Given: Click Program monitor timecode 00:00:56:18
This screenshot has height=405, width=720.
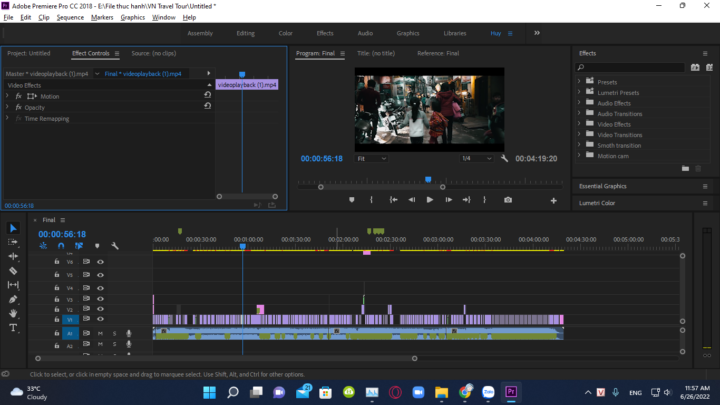Looking at the screenshot, I should pos(321,158).
